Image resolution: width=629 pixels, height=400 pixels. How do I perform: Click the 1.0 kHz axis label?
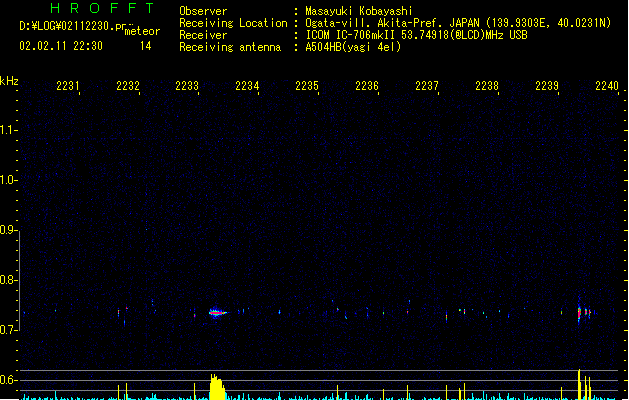(x=8, y=180)
